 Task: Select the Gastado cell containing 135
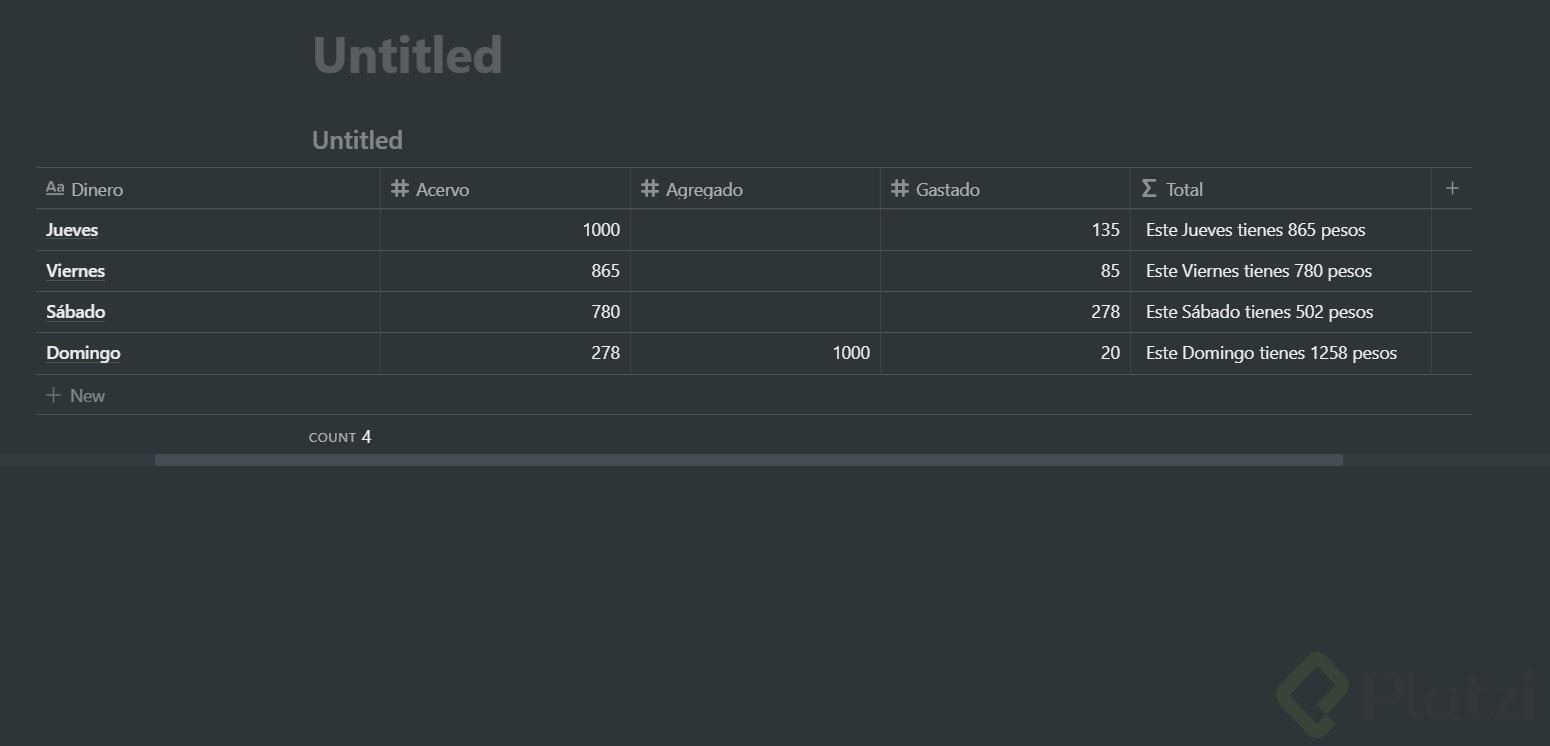click(1005, 230)
